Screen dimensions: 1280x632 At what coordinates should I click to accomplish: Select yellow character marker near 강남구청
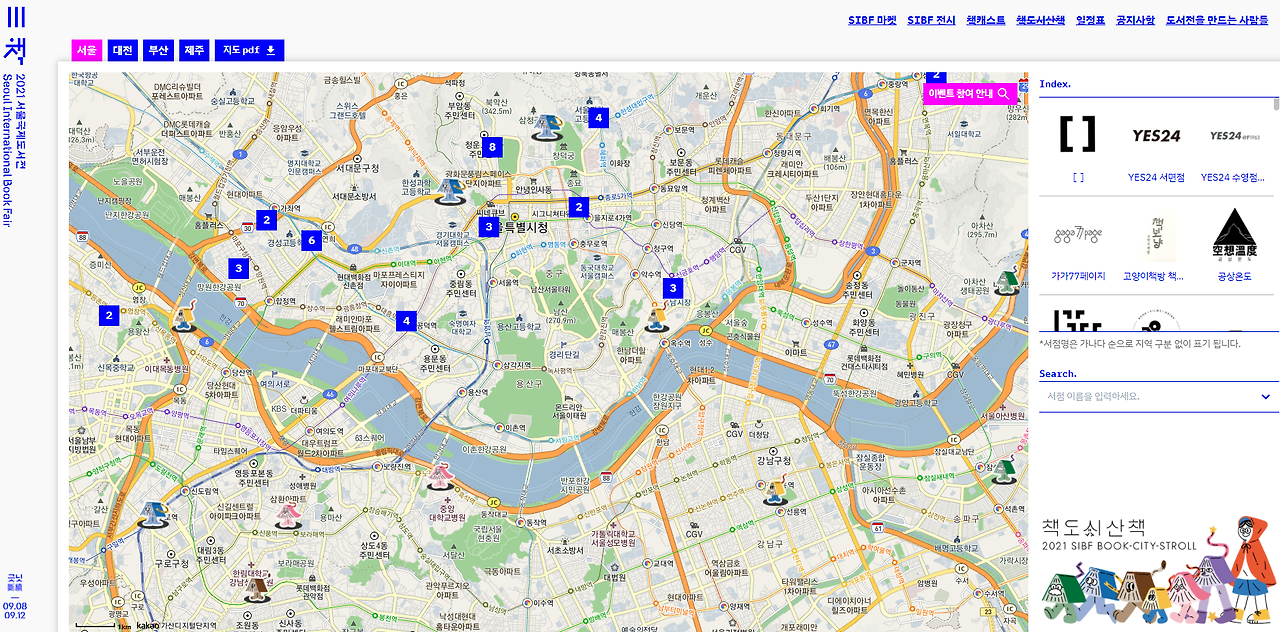[776, 491]
